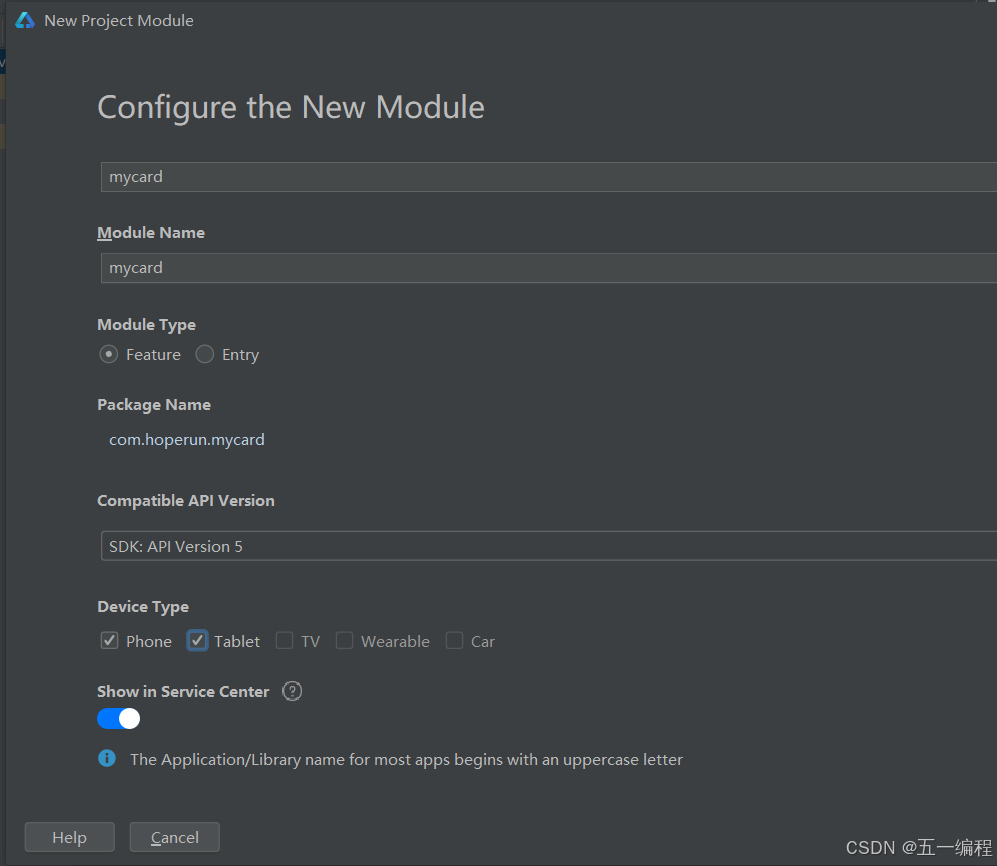
Task: Click the uppercase letter naming hint text
Action: tap(406, 759)
